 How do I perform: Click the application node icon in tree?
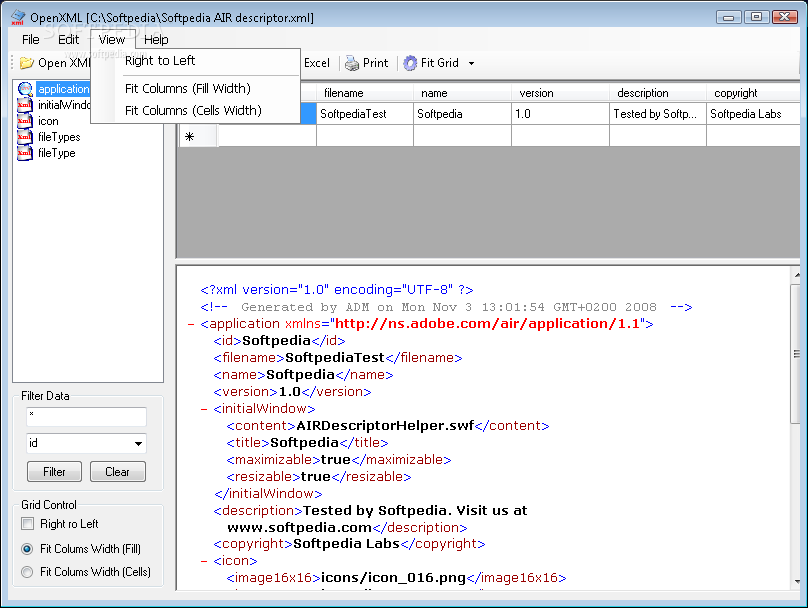(x=25, y=89)
